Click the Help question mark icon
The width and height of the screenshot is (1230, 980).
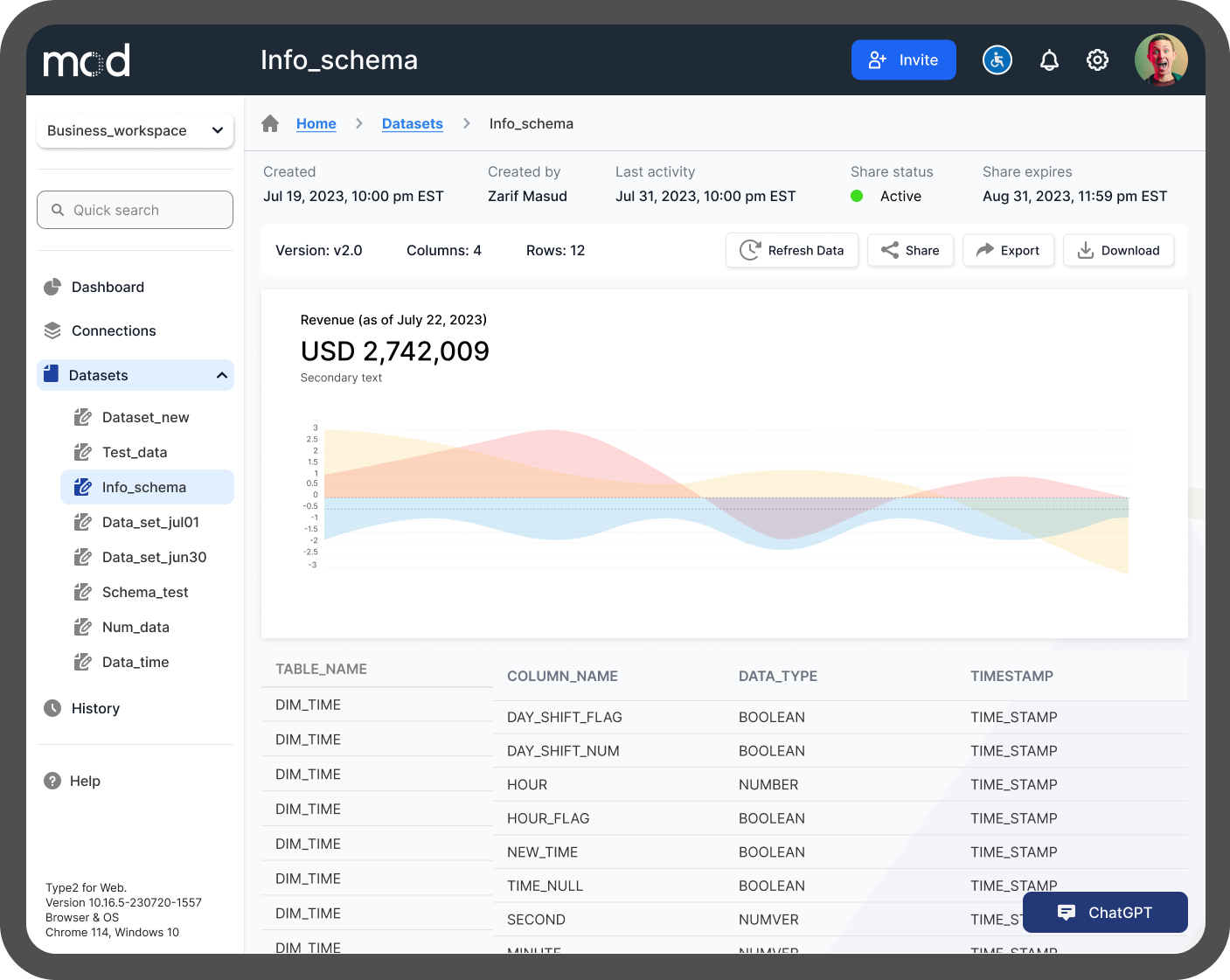point(52,781)
